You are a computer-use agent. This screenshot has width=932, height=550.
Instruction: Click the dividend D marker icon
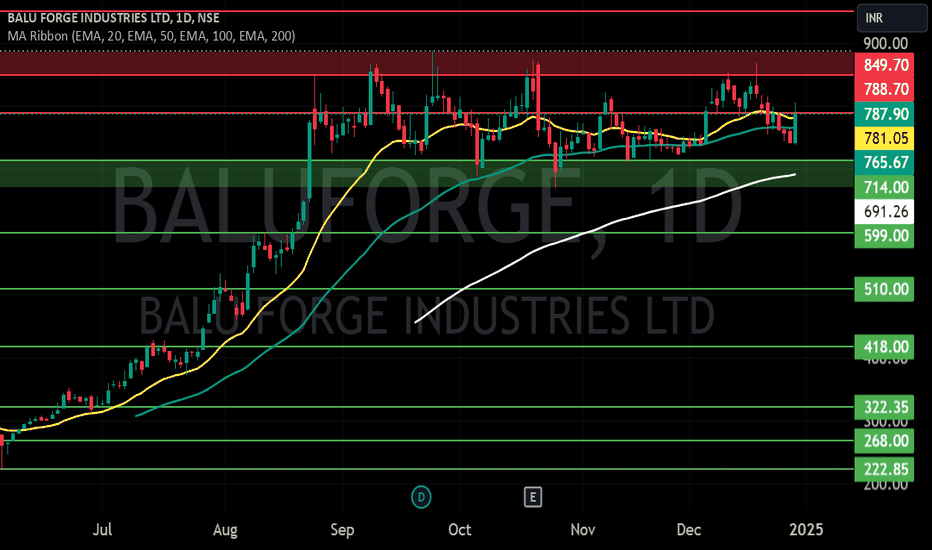421,497
